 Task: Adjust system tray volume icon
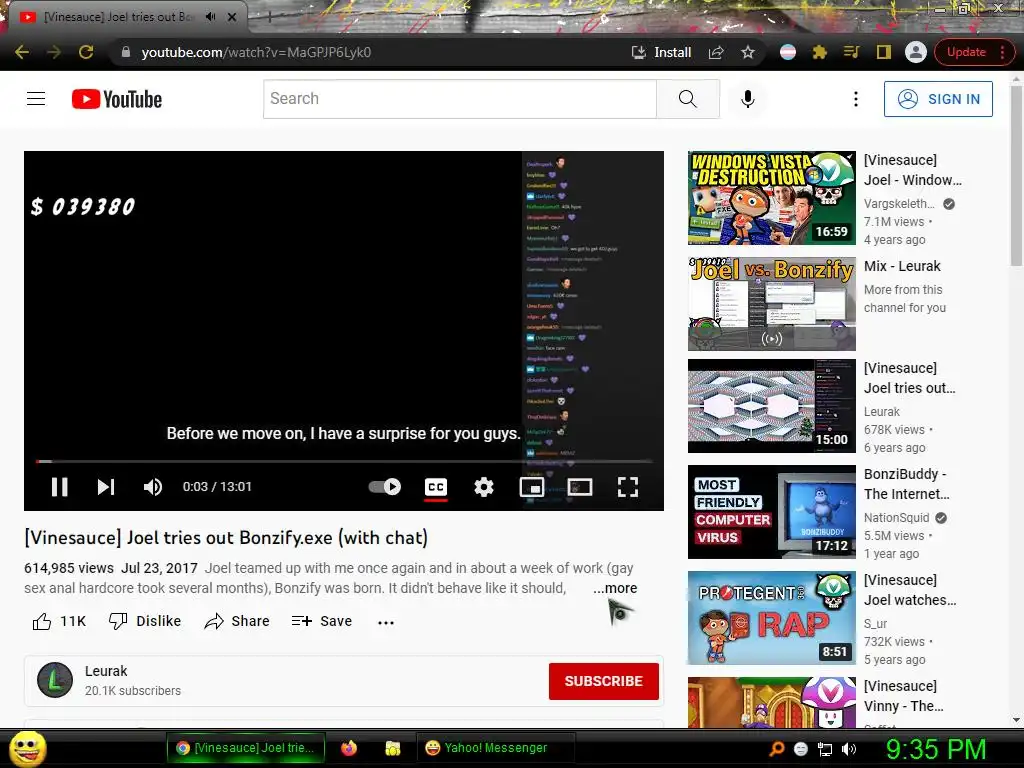849,749
